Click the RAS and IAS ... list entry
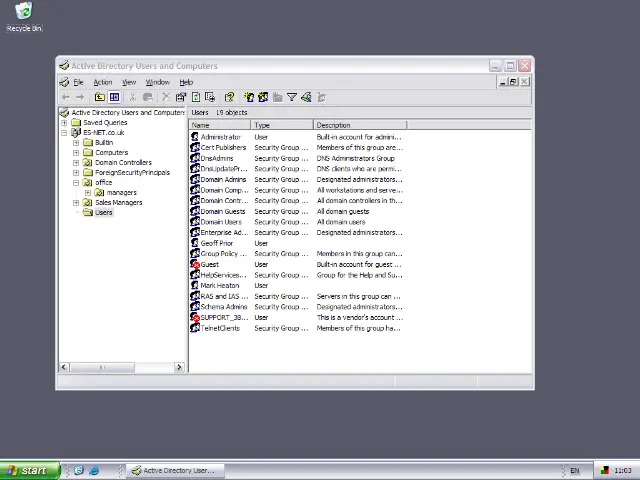Viewport: 640px width, 480px height. 224,296
